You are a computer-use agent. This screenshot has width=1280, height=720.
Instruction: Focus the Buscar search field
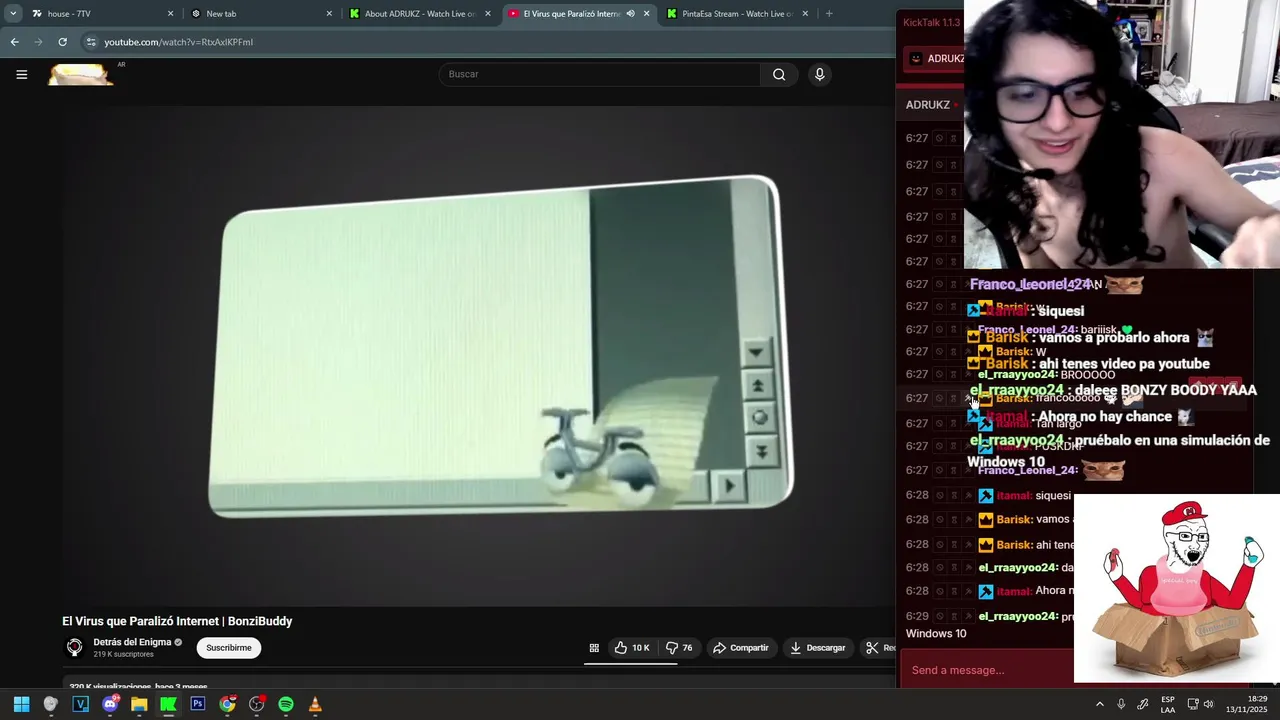click(x=600, y=74)
